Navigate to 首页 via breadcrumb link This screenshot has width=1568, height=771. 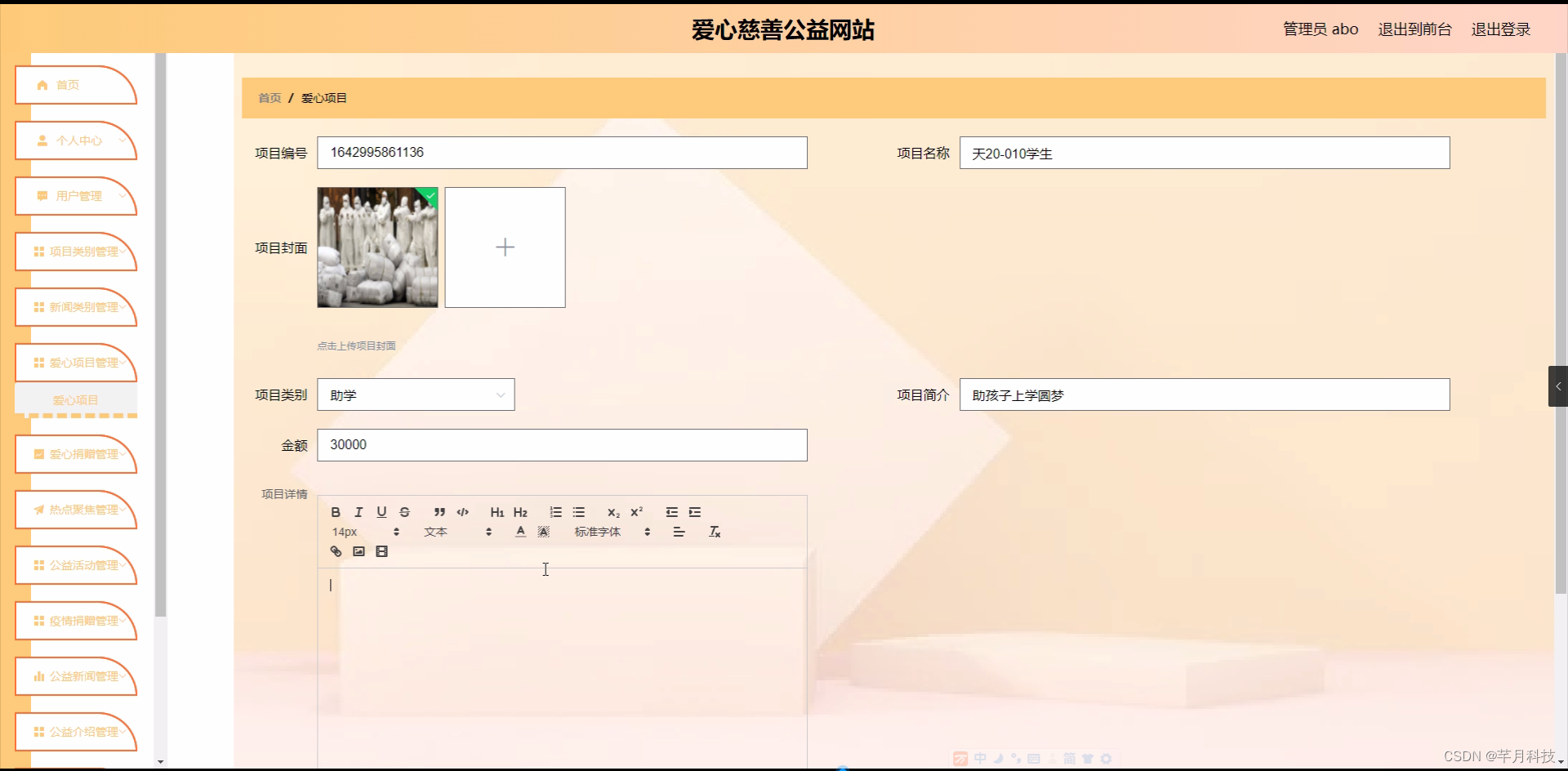[x=269, y=97]
